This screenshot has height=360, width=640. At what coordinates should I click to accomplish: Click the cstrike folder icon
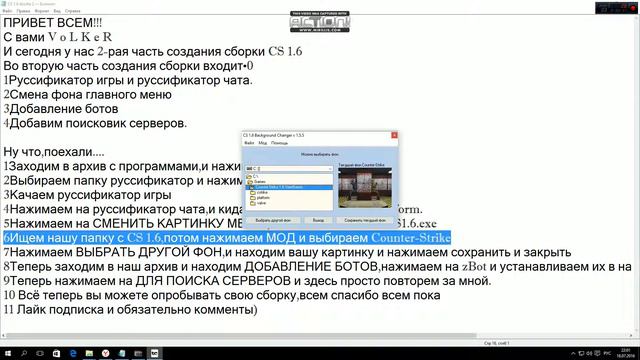point(253,192)
